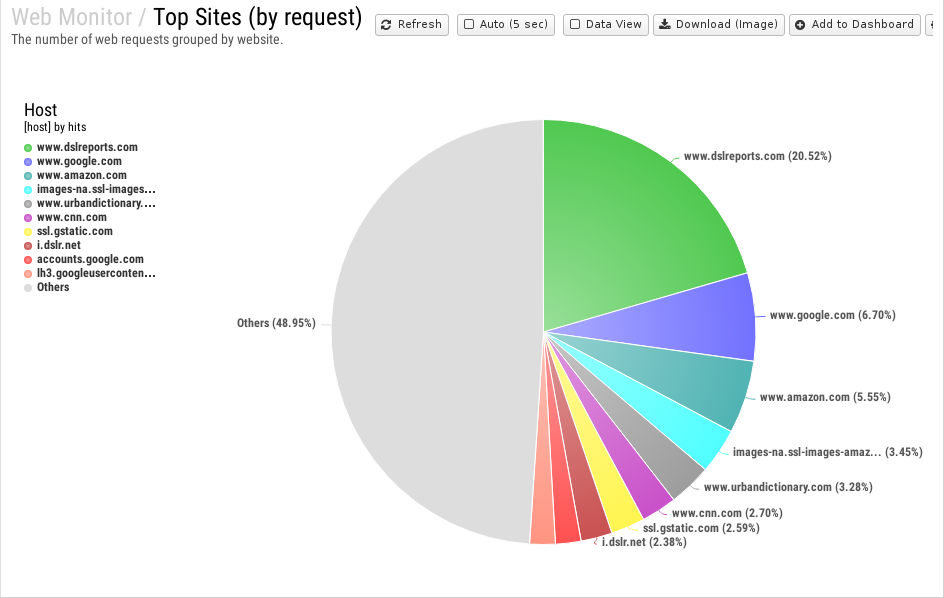
Task: Click the i.dslr.net (2.38%) chart label
Action: coord(644,542)
